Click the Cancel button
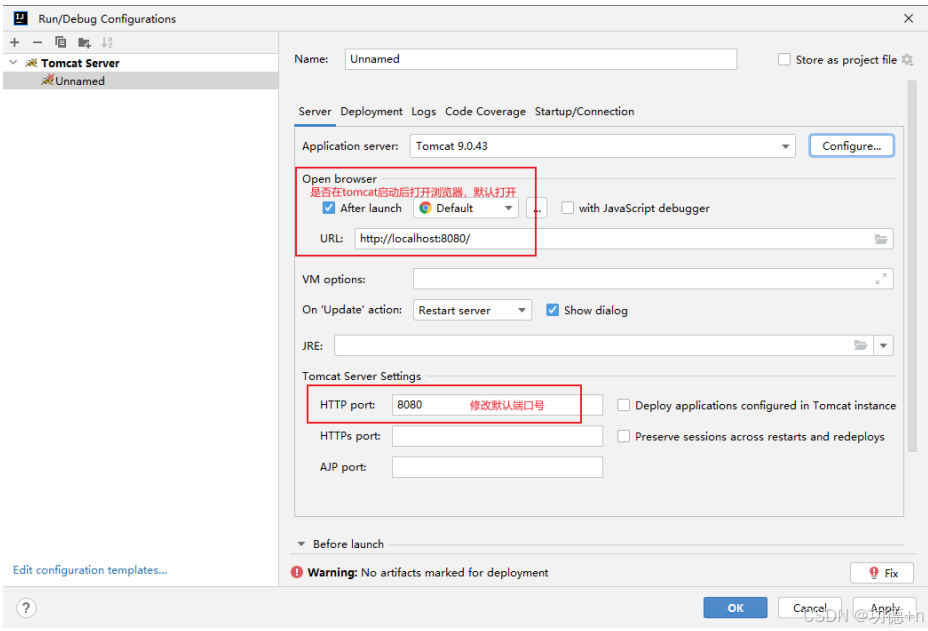This screenshot has height=631, width=928. coord(809,607)
